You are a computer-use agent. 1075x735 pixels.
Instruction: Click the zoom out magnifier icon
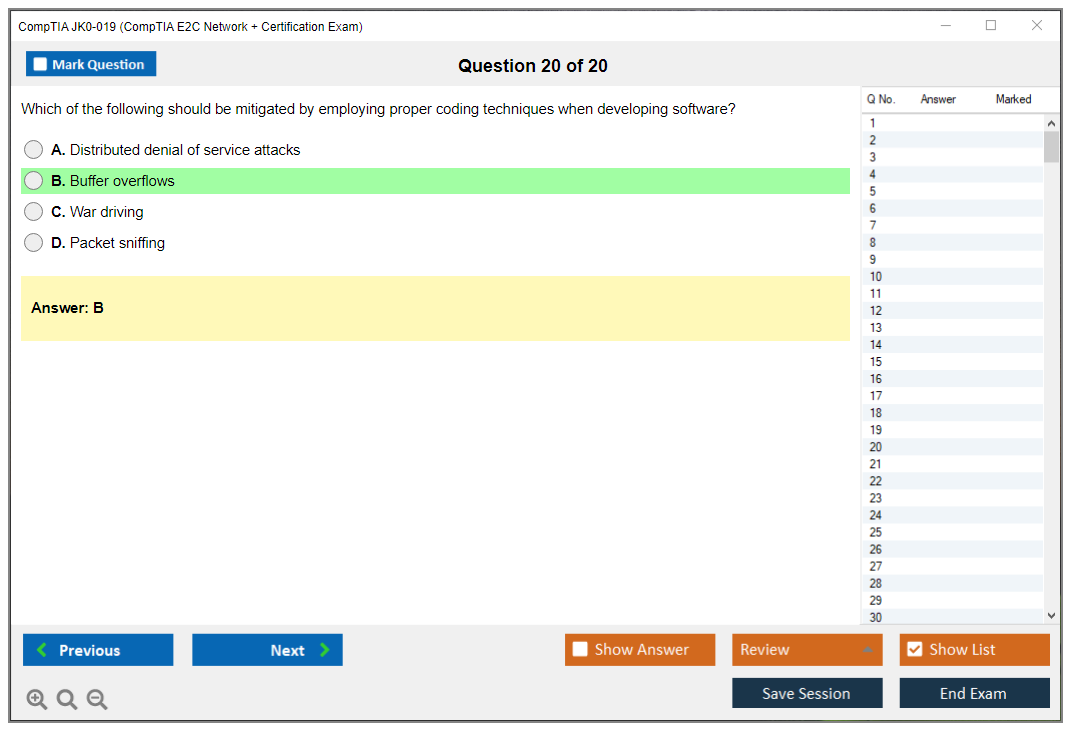tap(97, 700)
